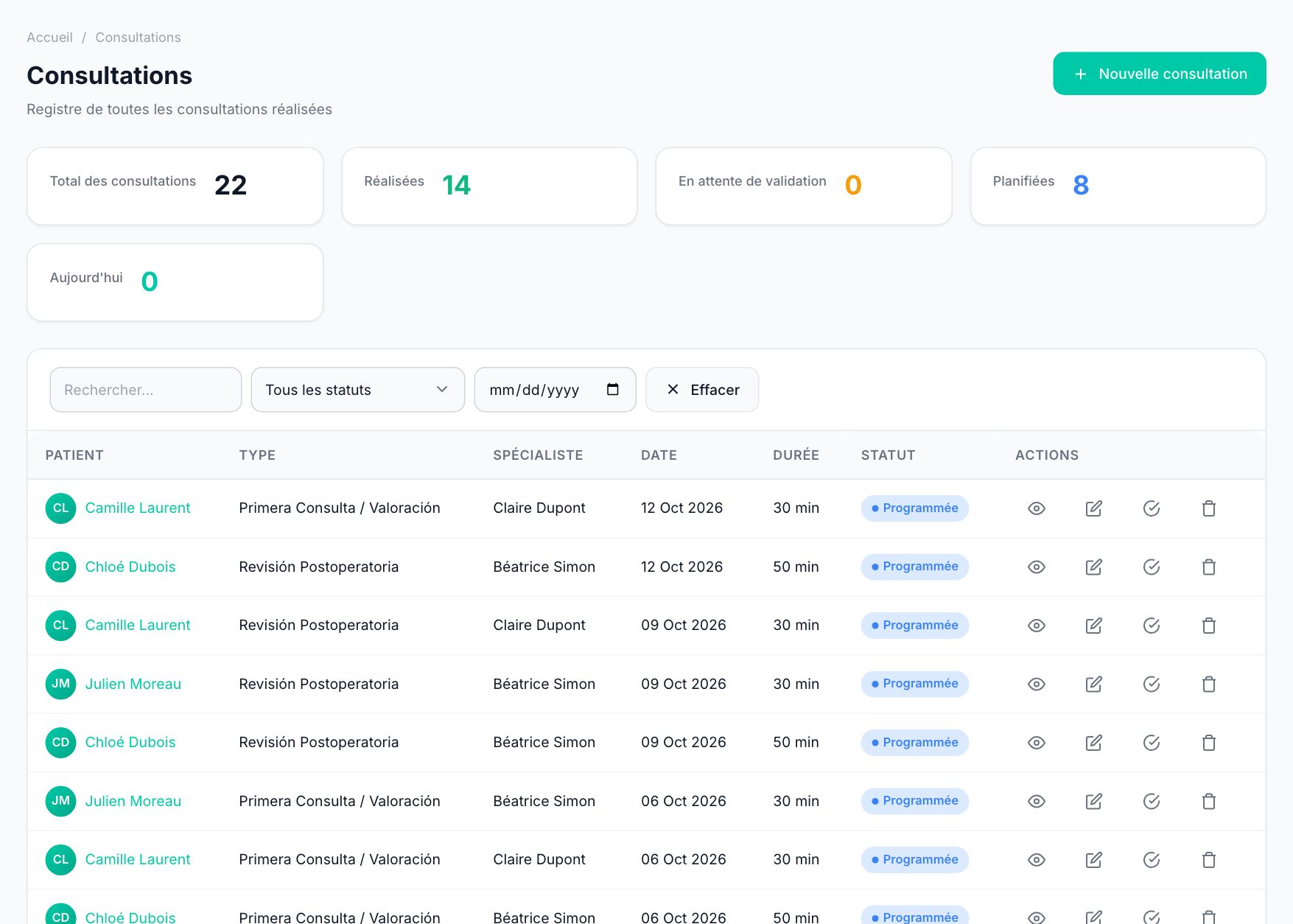The image size is (1293, 924).
Task: Click the PATIENT column header
Action: pos(74,455)
